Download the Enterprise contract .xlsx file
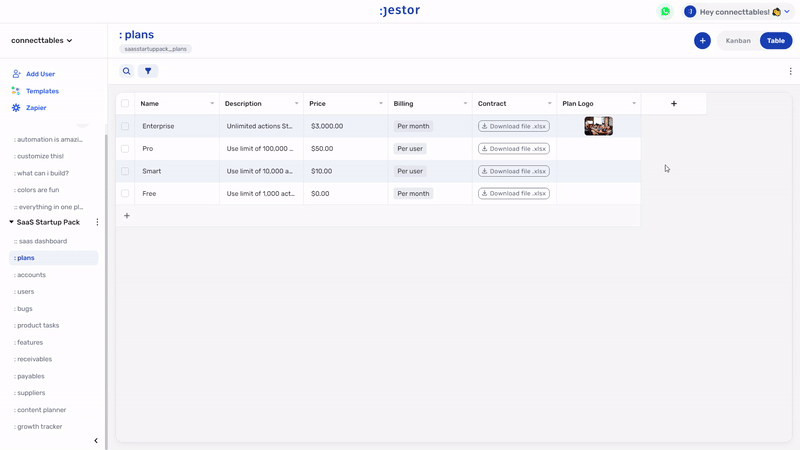The height and width of the screenshot is (450, 800). click(x=514, y=126)
